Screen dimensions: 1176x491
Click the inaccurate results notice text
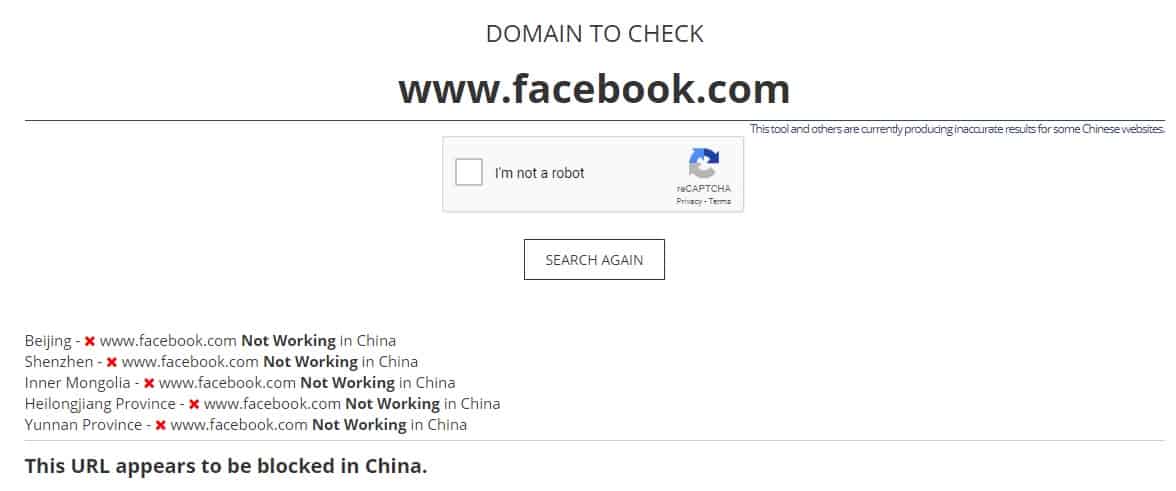(958, 129)
